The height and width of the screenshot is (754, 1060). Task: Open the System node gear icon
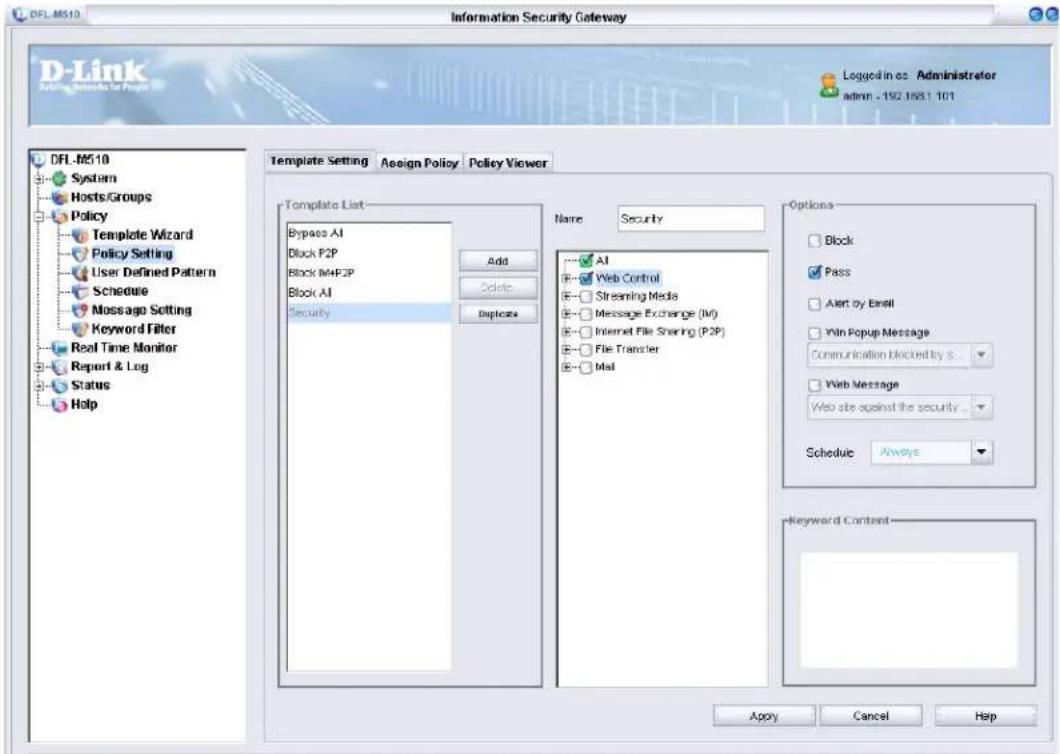pyautogui.click(x=59, y=179)
